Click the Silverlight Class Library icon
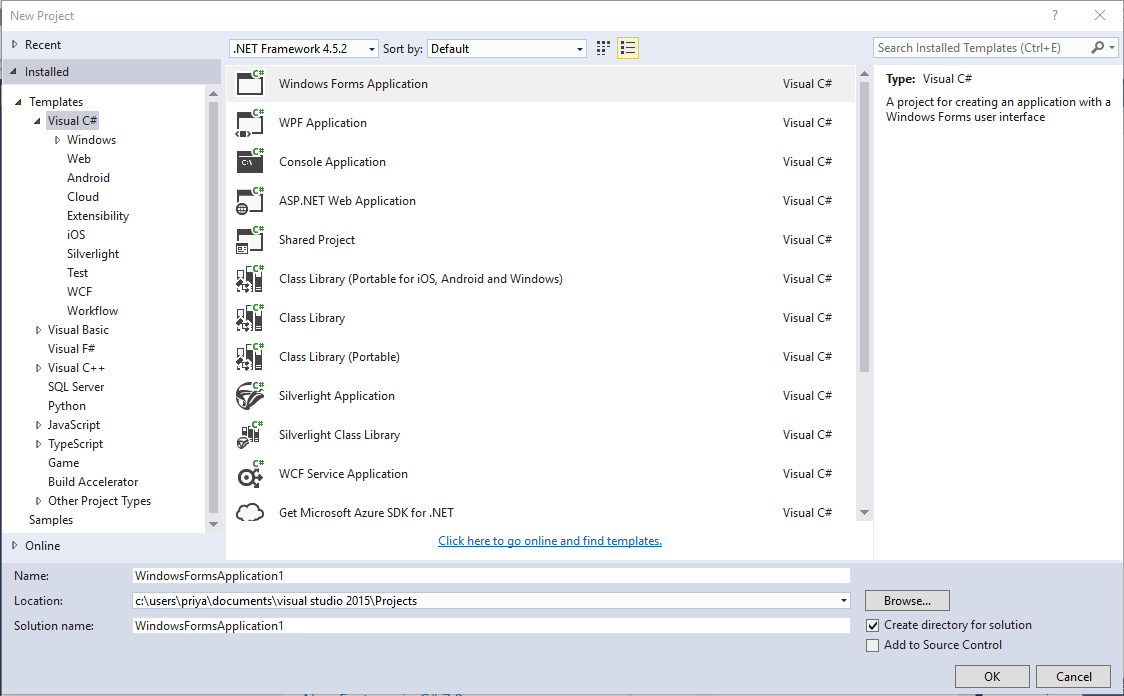Viewport: 1124px width, 696px height. click(250, 434)
